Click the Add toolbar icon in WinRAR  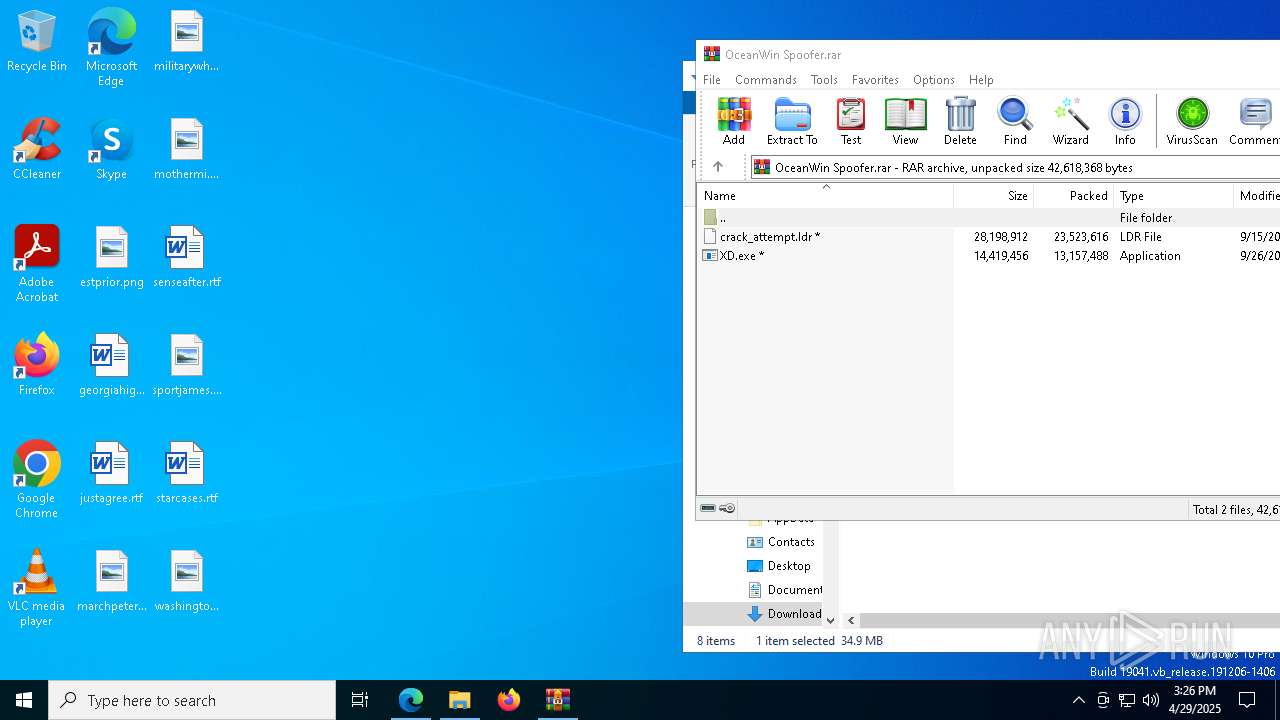pos(733,121)
